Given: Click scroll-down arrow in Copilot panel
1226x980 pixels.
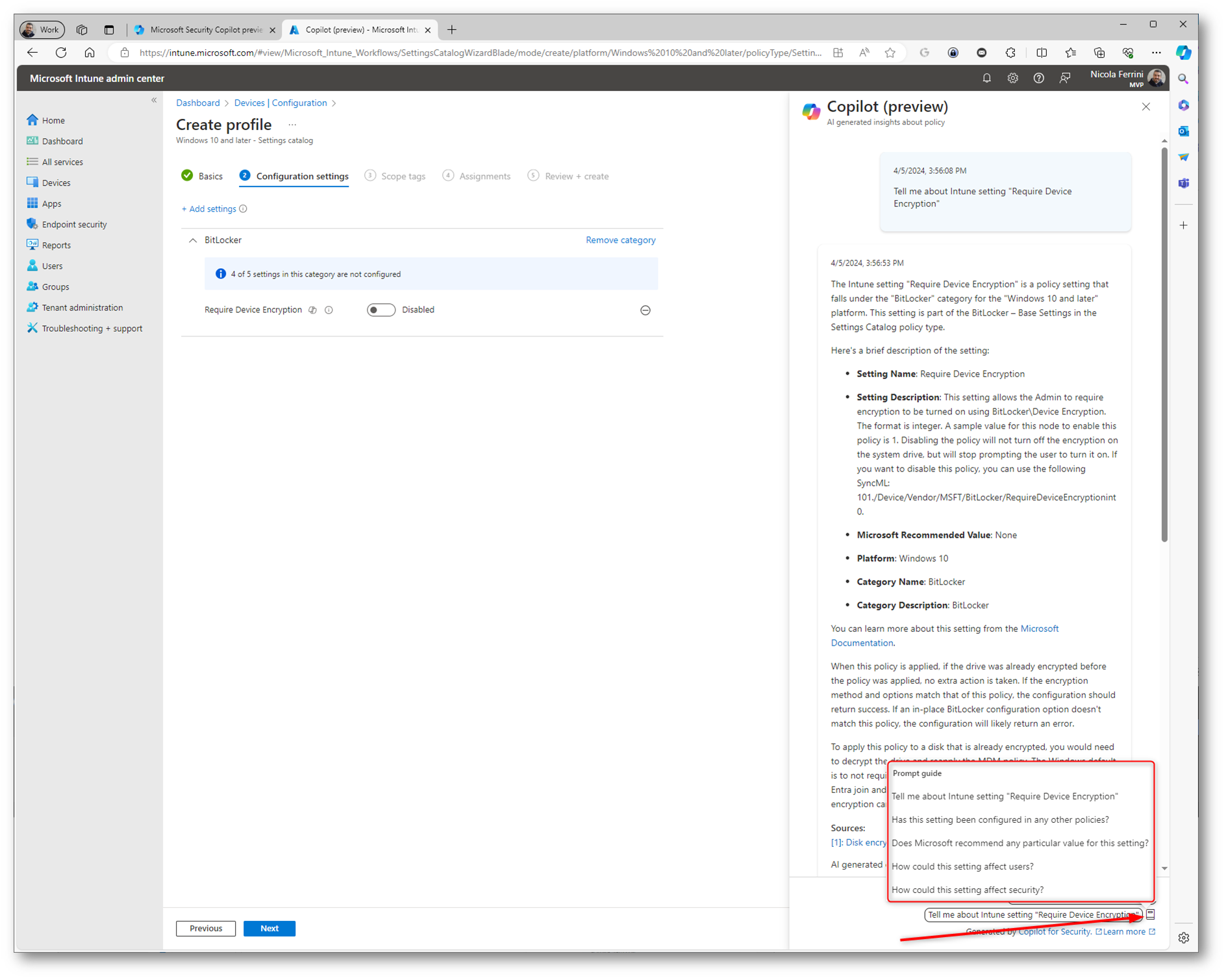Looking at the screenshot, I should [1164, 868].
